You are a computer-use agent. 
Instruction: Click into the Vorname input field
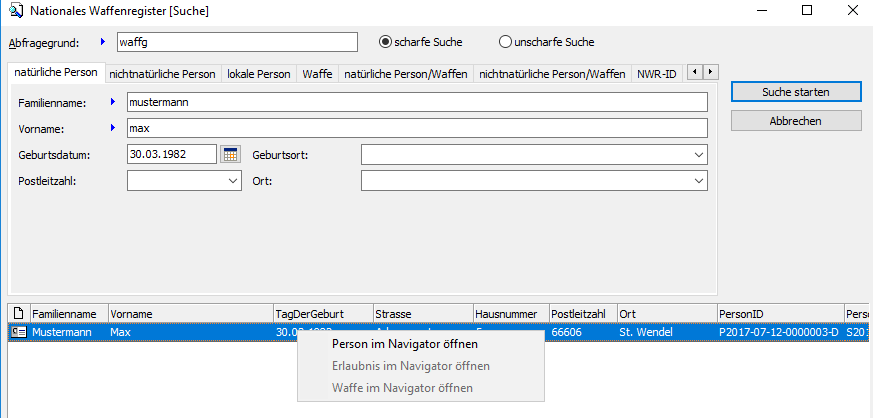pos(417,128)
